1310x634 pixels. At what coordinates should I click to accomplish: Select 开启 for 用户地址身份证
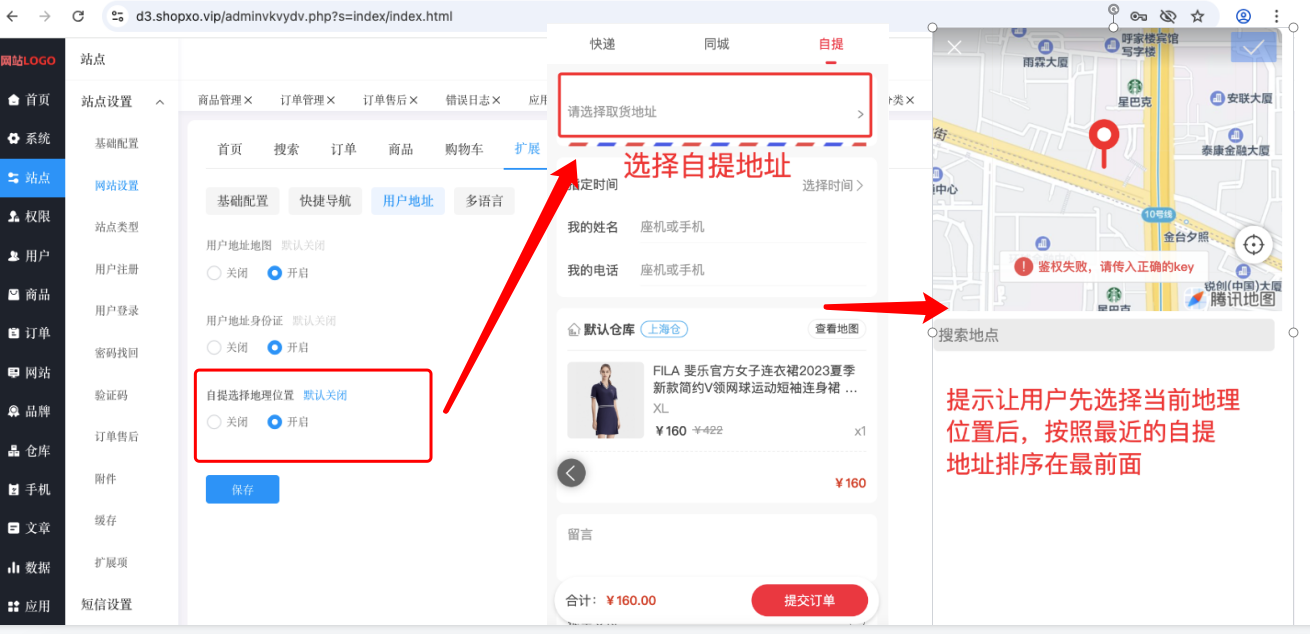274,348
